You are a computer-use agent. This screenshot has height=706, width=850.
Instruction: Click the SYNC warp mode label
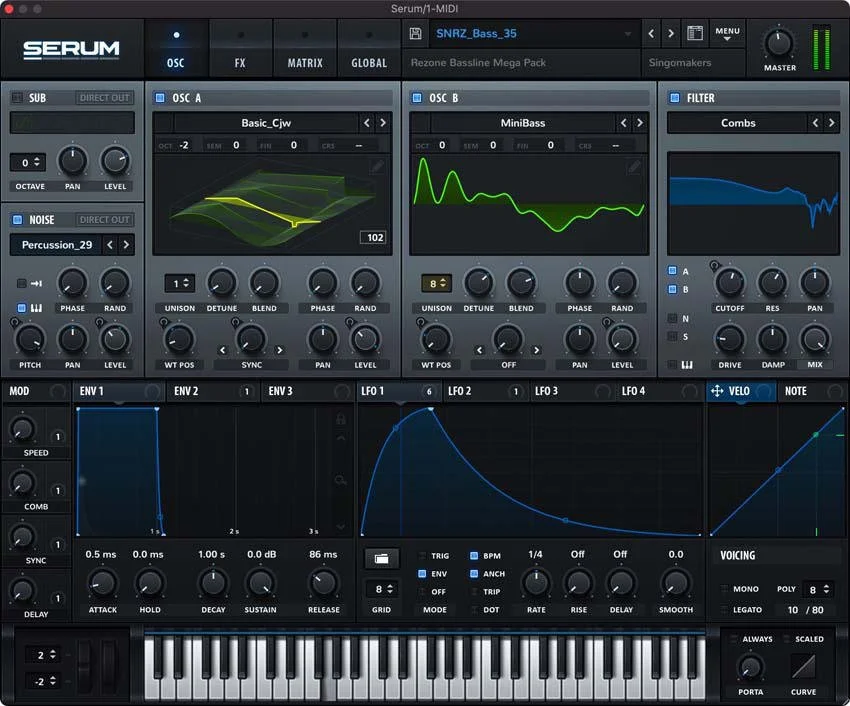(x=252, y=365)
